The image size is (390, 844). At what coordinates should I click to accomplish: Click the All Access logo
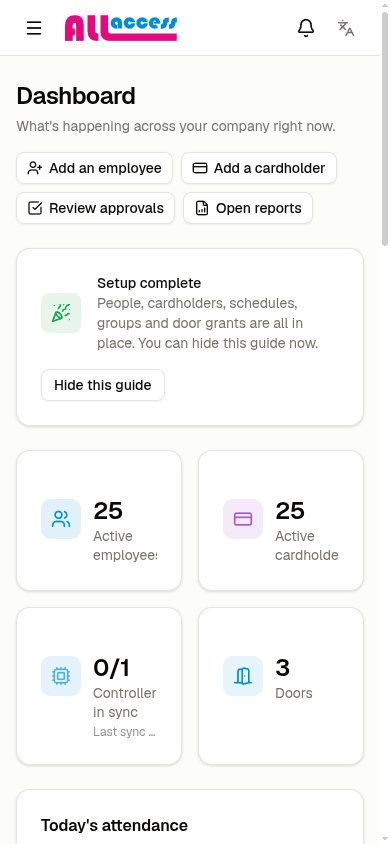click(121, 28)
